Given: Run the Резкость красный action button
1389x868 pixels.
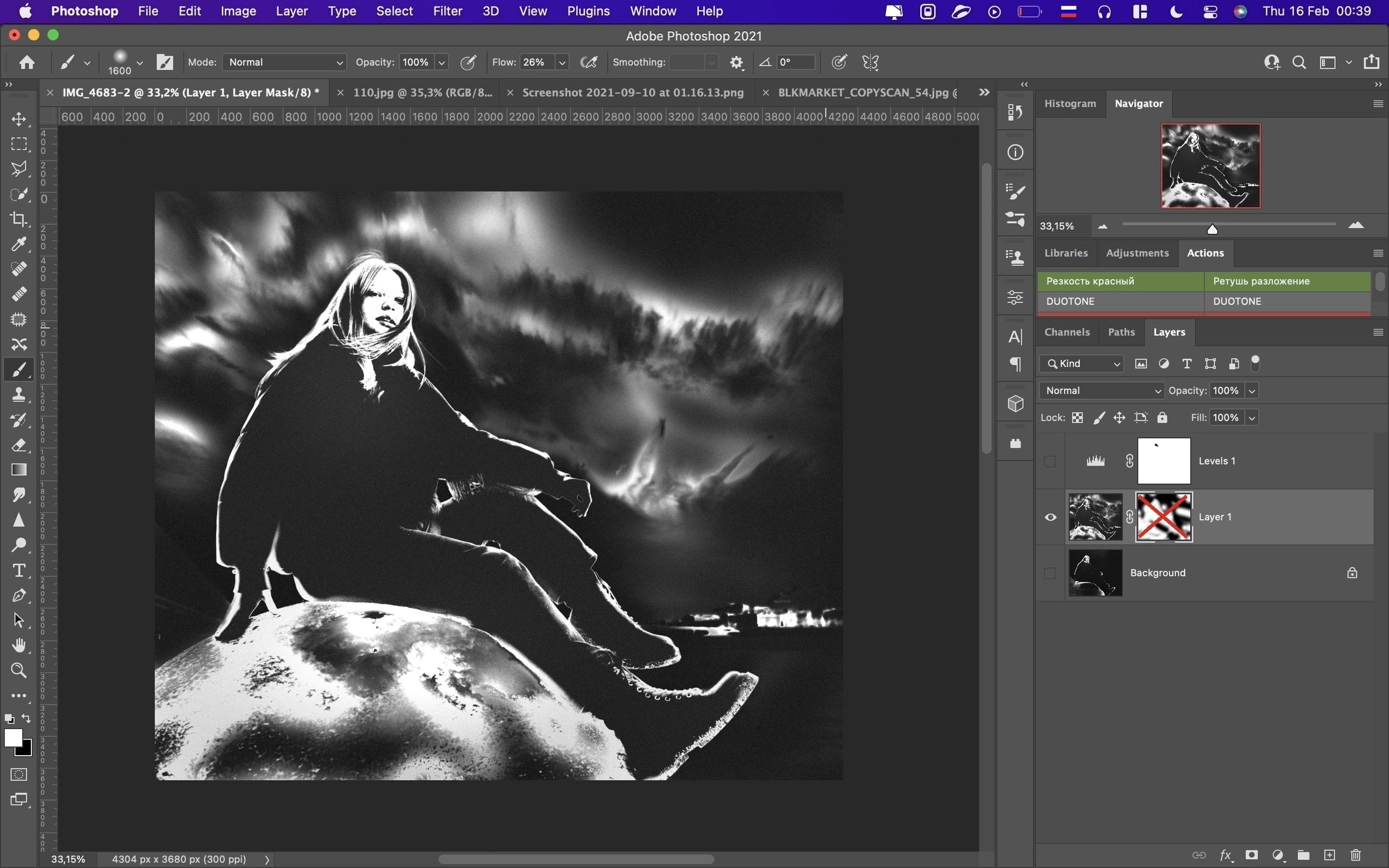Looking at the screenshot, I should 1119,280.
